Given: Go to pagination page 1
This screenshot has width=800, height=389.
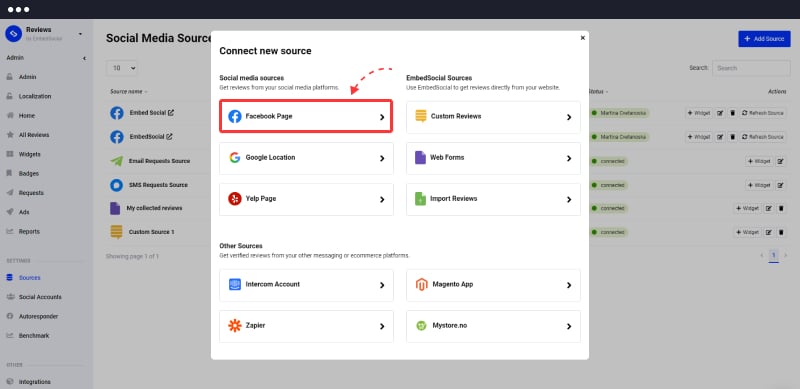Looking at the screenshot, I should tap(773, 255).
